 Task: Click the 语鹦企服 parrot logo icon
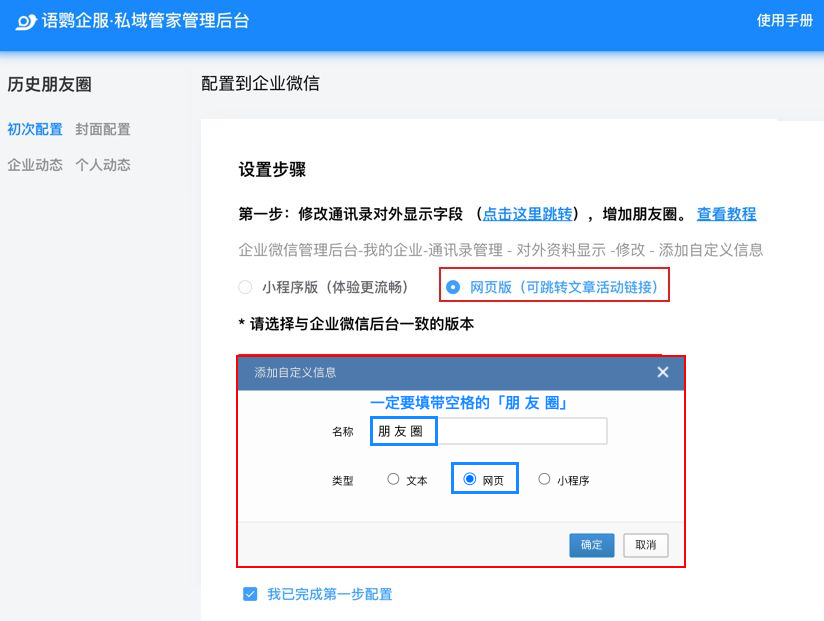click(26, 21)
